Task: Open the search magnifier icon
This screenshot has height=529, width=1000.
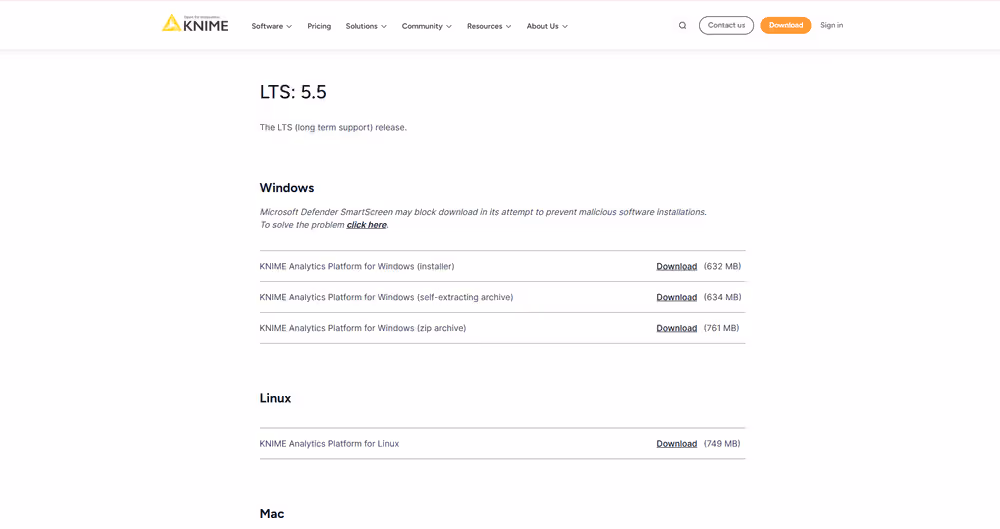Action: (682, 26)
